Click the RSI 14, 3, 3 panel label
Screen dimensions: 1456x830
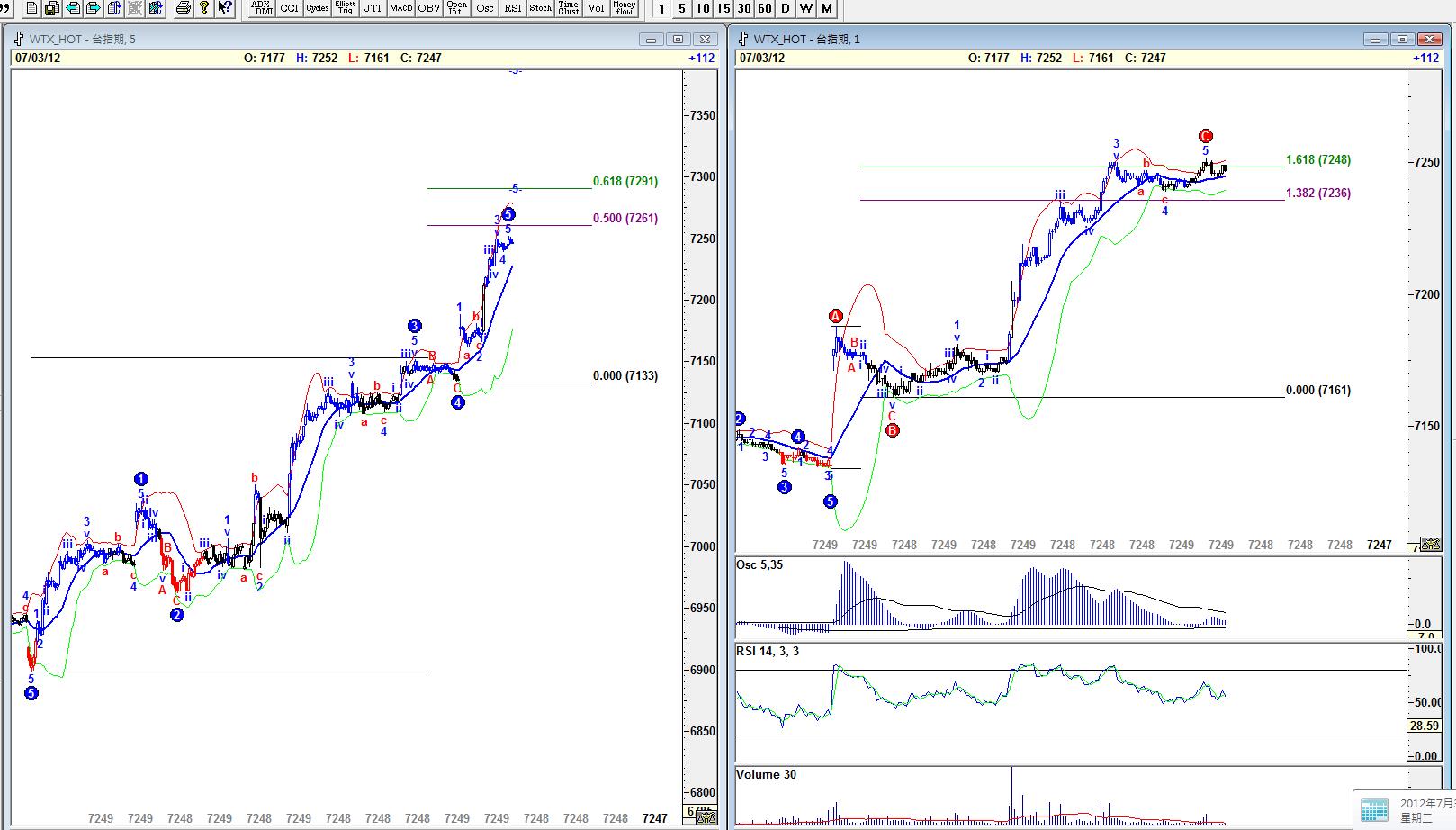[x=768, y=652]
